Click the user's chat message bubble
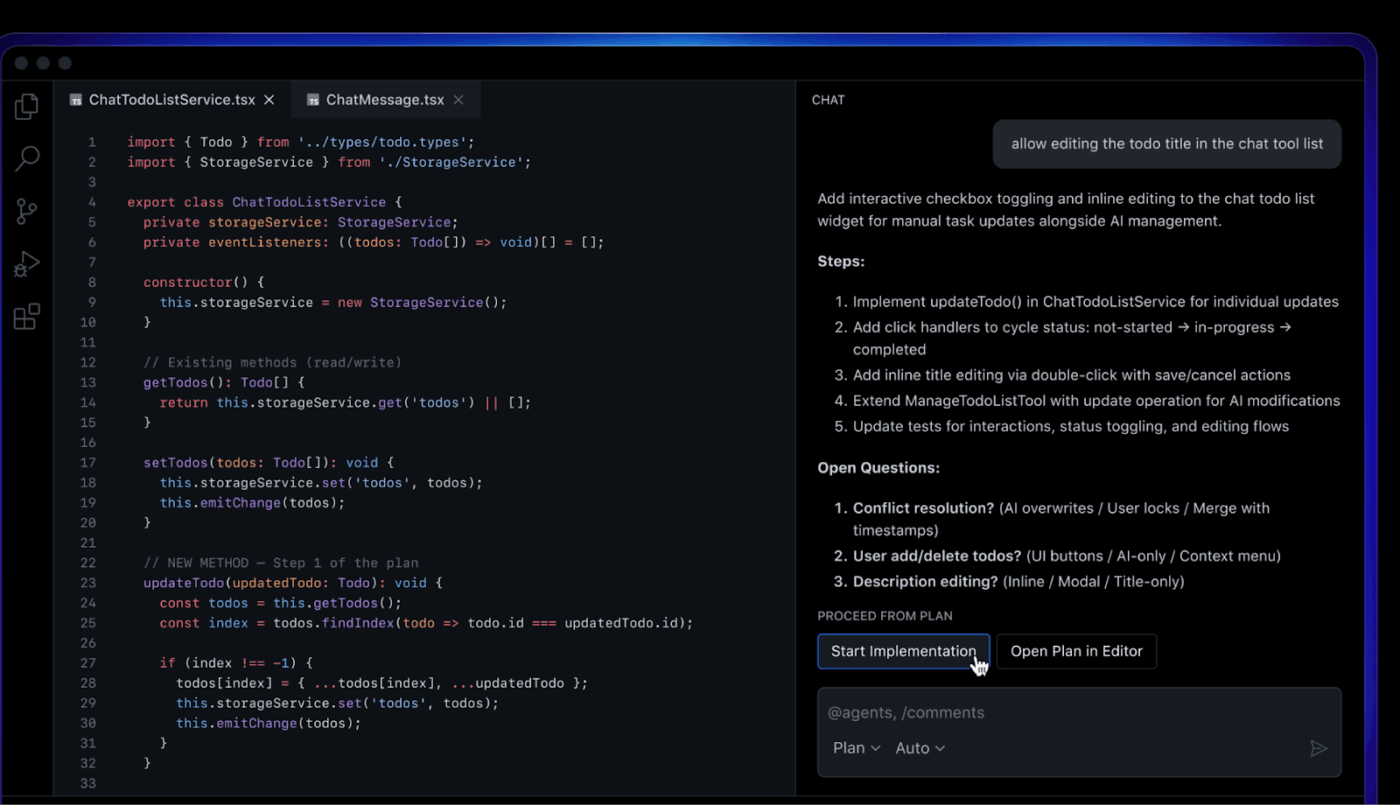 [x=1166, y=143]
